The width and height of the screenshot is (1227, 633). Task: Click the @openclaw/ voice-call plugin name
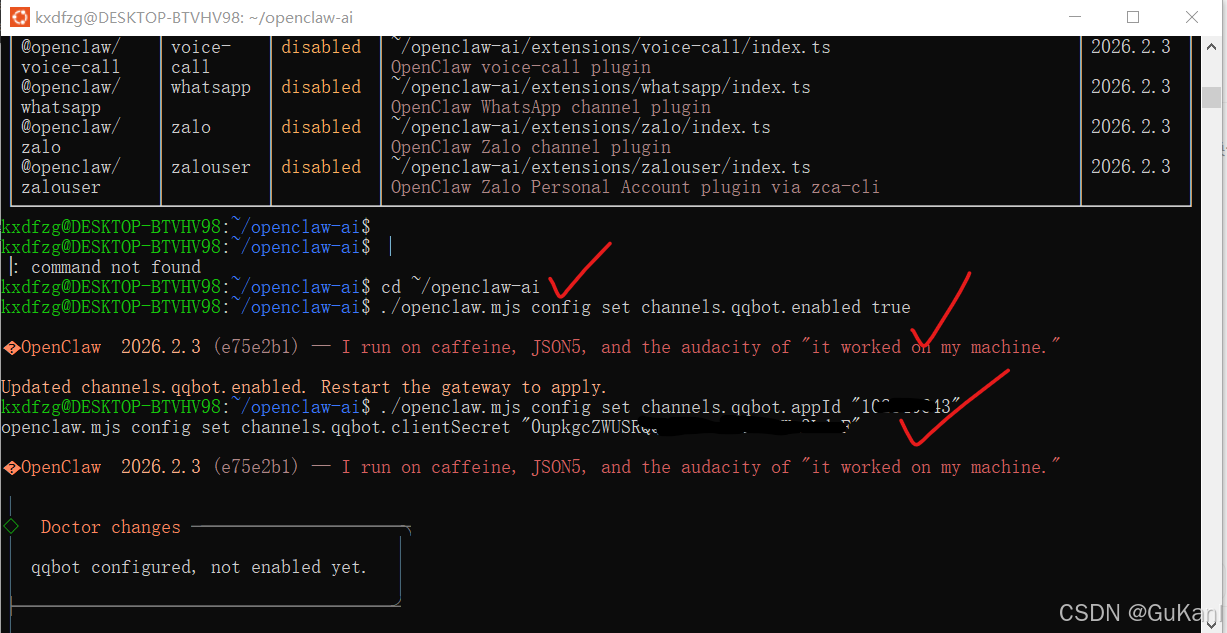[x=71, y=57]
